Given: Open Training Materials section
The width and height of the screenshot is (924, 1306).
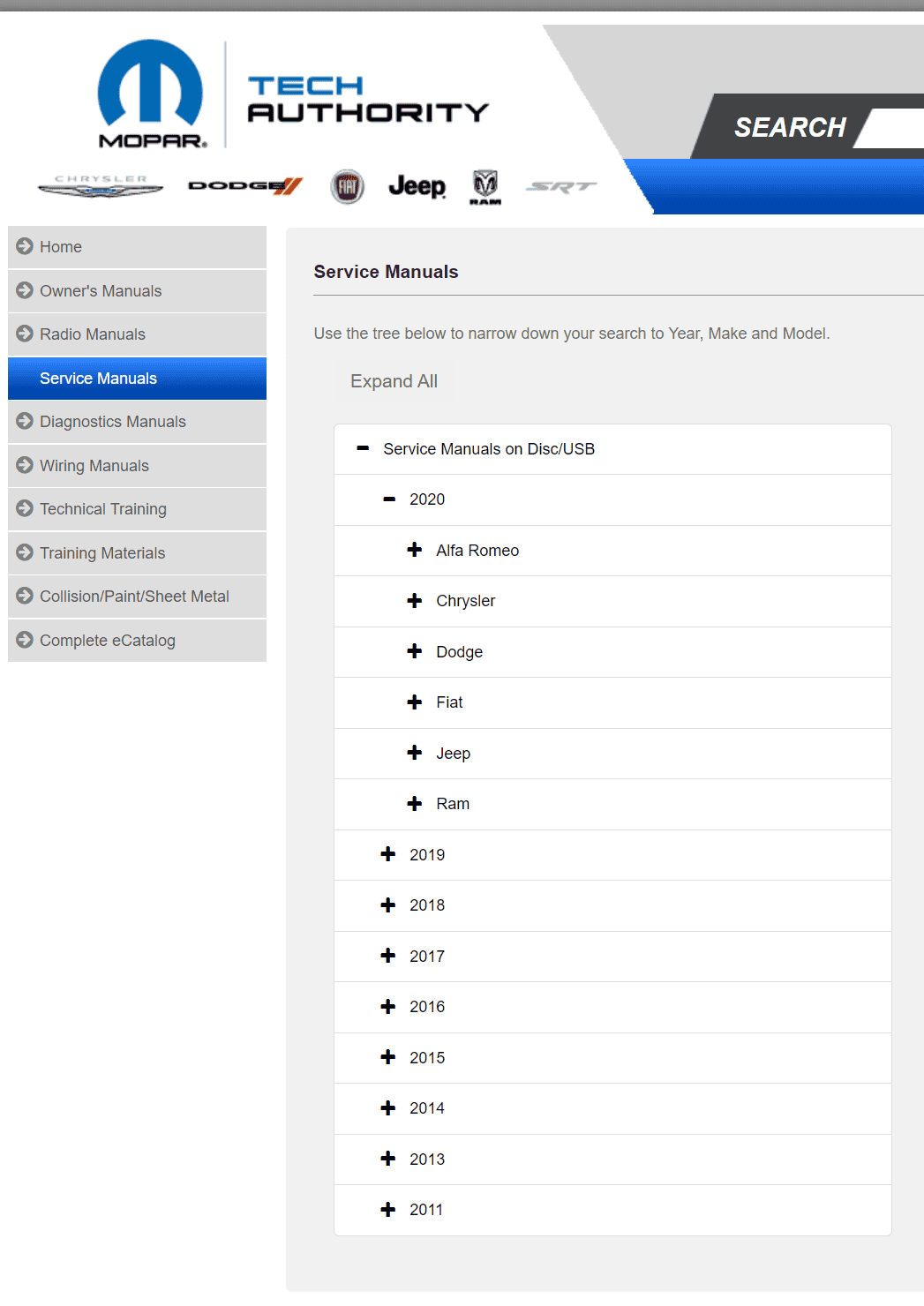Looking at the screenshot, I should pyautogui.click(x=137, y=553).
